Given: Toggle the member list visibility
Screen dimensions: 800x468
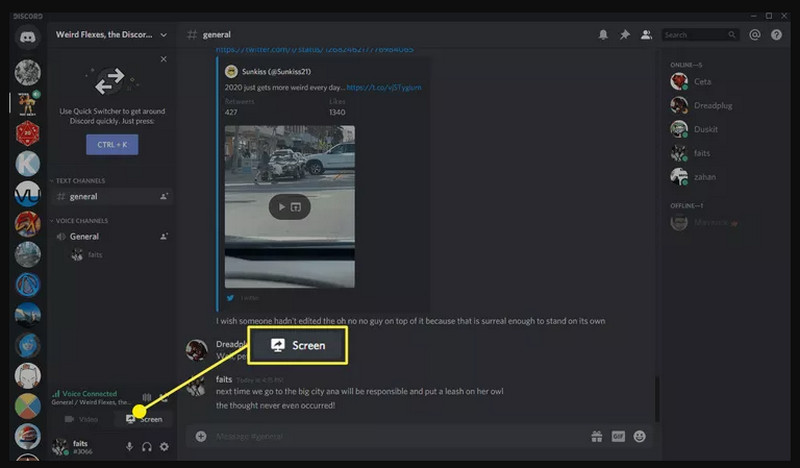Looking at the screenshot, I should click(646, 35).
